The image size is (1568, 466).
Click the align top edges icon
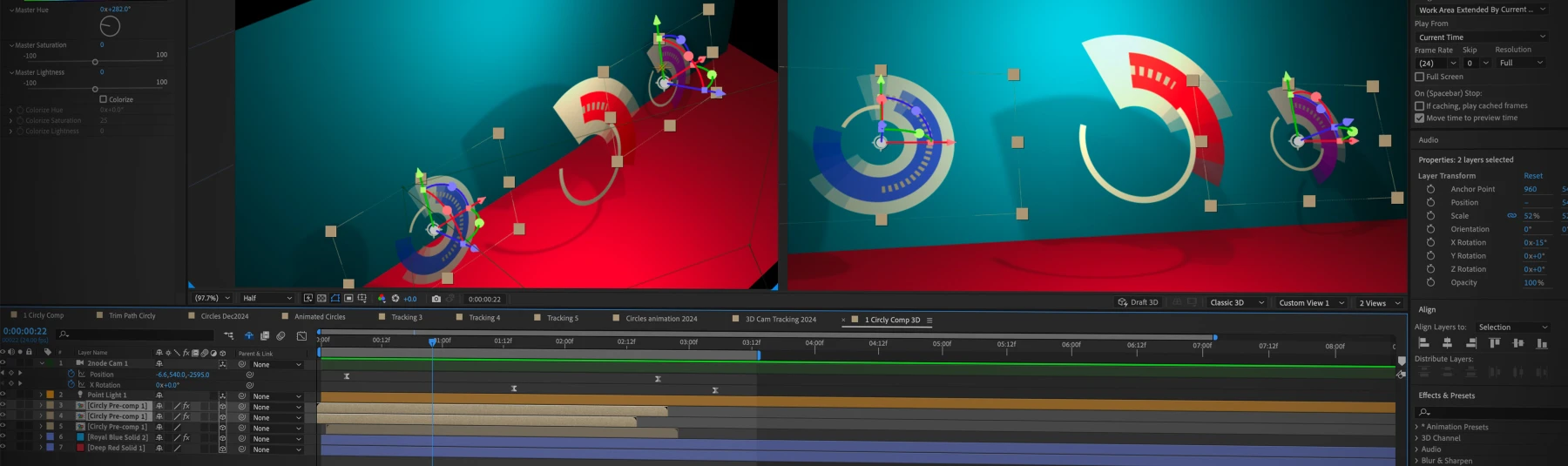pyautogui.click(x=1495, y=343)
